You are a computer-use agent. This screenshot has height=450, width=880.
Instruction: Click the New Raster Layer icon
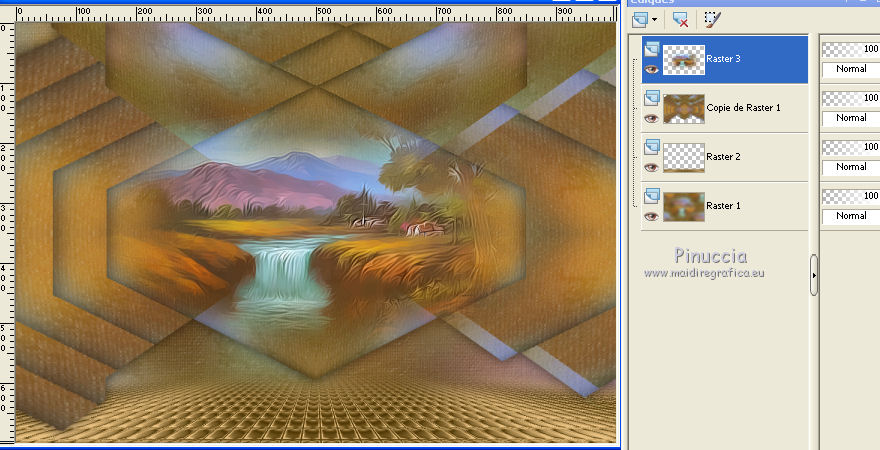(x=639, y=20)
